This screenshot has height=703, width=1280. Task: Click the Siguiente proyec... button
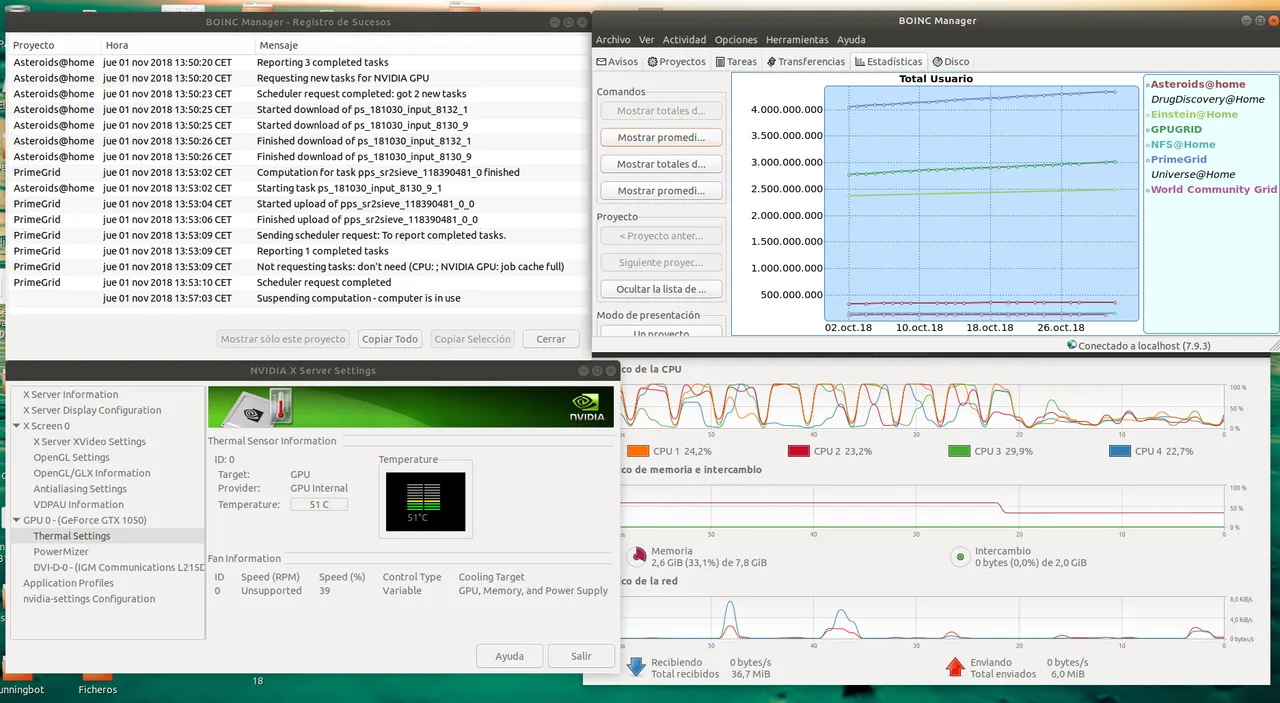(x=661, y=263)
